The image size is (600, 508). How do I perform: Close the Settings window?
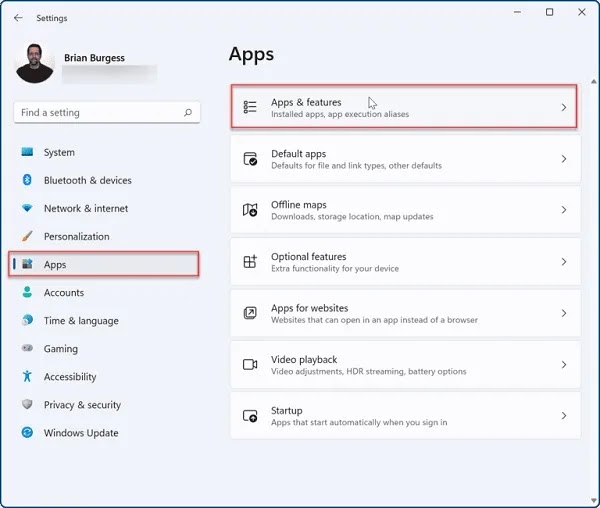click(x=582, y=12)
